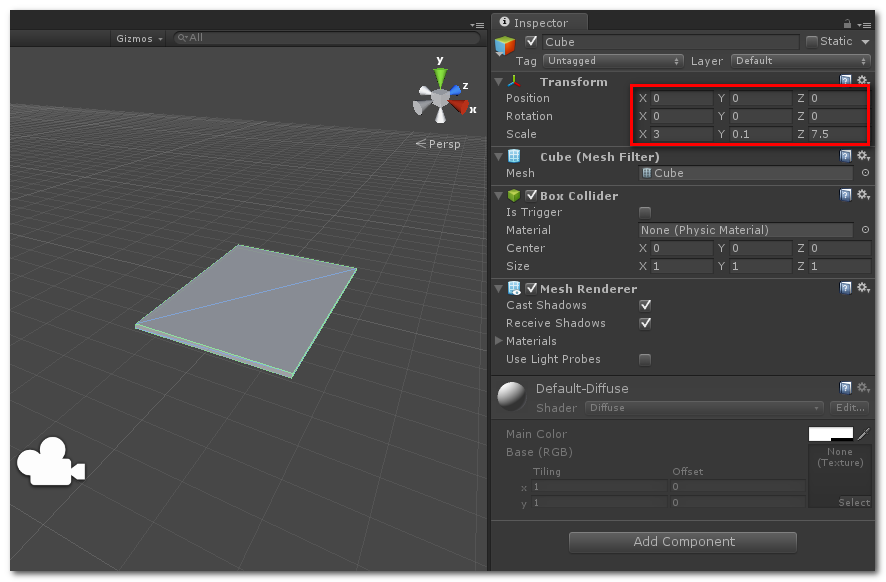Open Box Collider gear settings
The width and height of the screenshot is (886, 582).
[x=863, y=195]
